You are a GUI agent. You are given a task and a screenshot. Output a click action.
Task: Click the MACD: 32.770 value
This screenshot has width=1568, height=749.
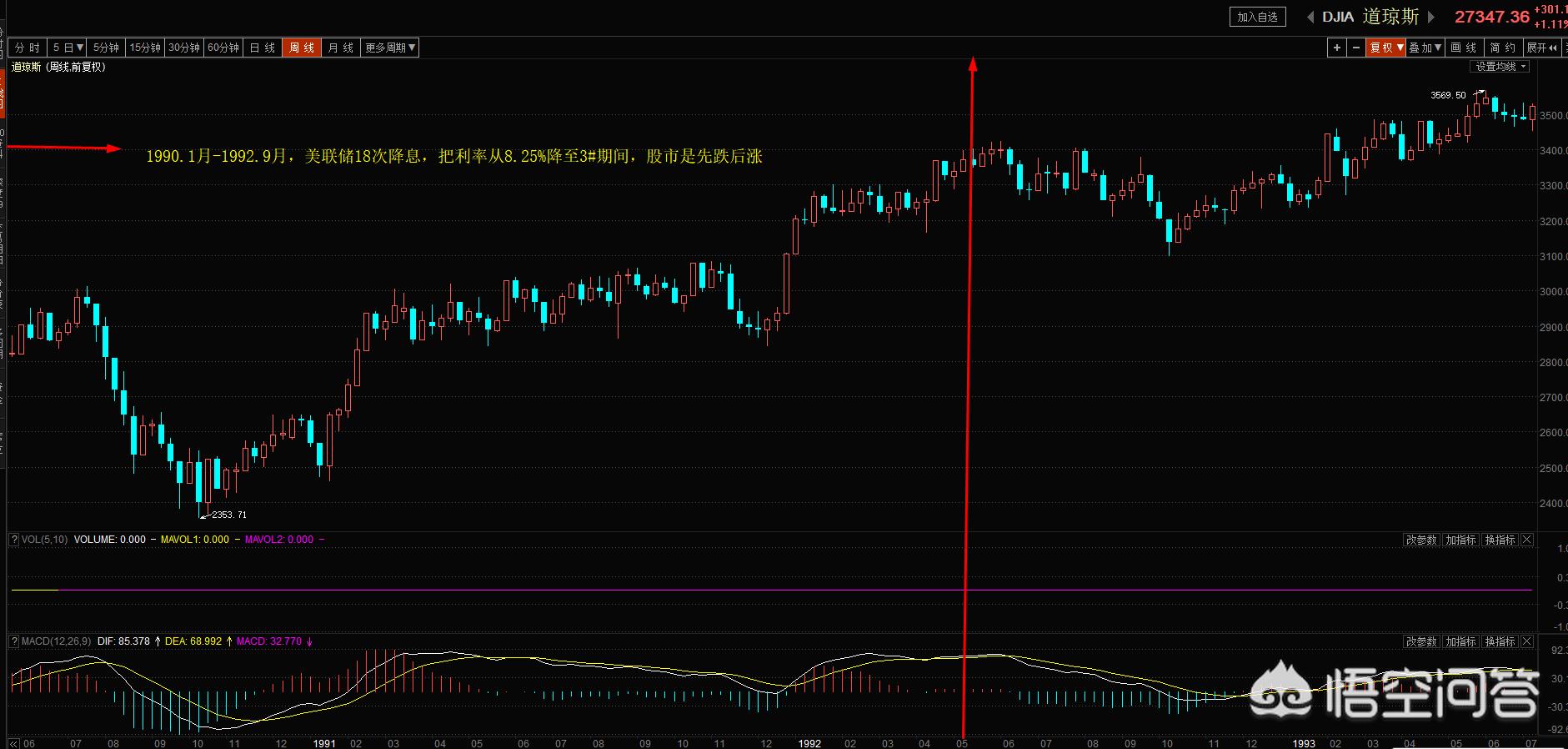pos(269,641)
